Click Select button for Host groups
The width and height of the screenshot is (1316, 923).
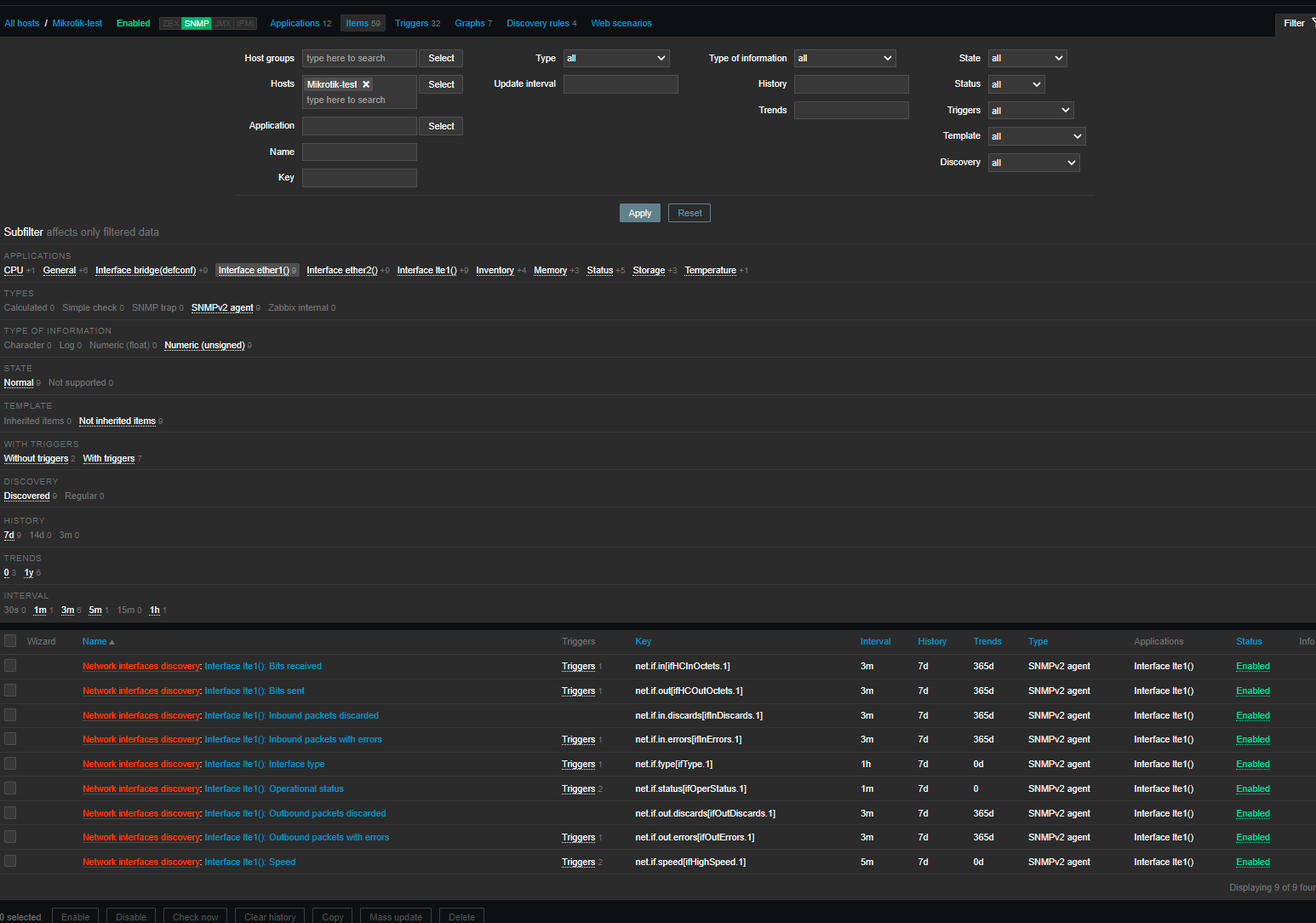tap(441, 58)
